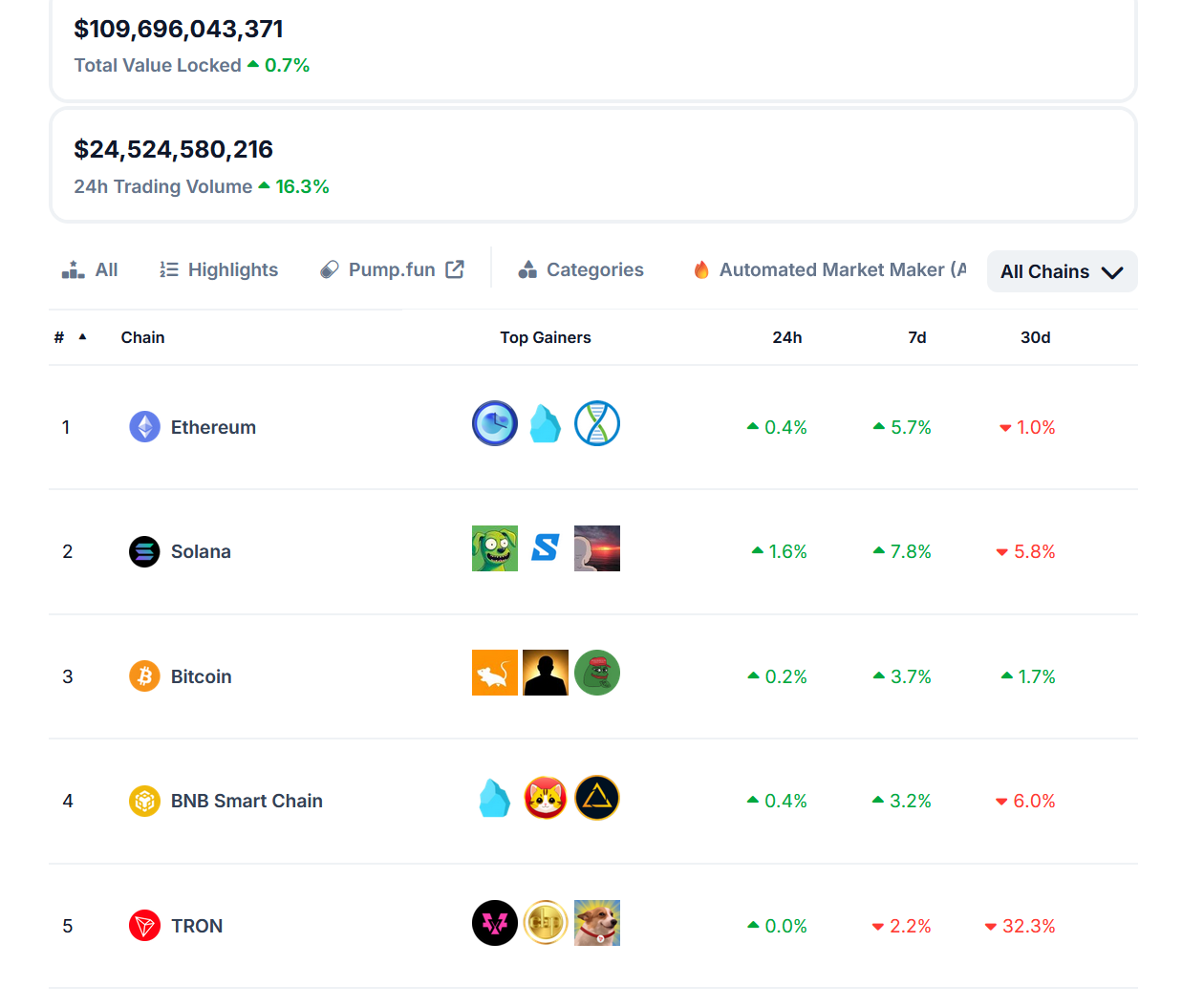This screenshot has height=1007, width=1204.
Task: Open the Ethereum chain page link
Action: click(x=212, y=427)
